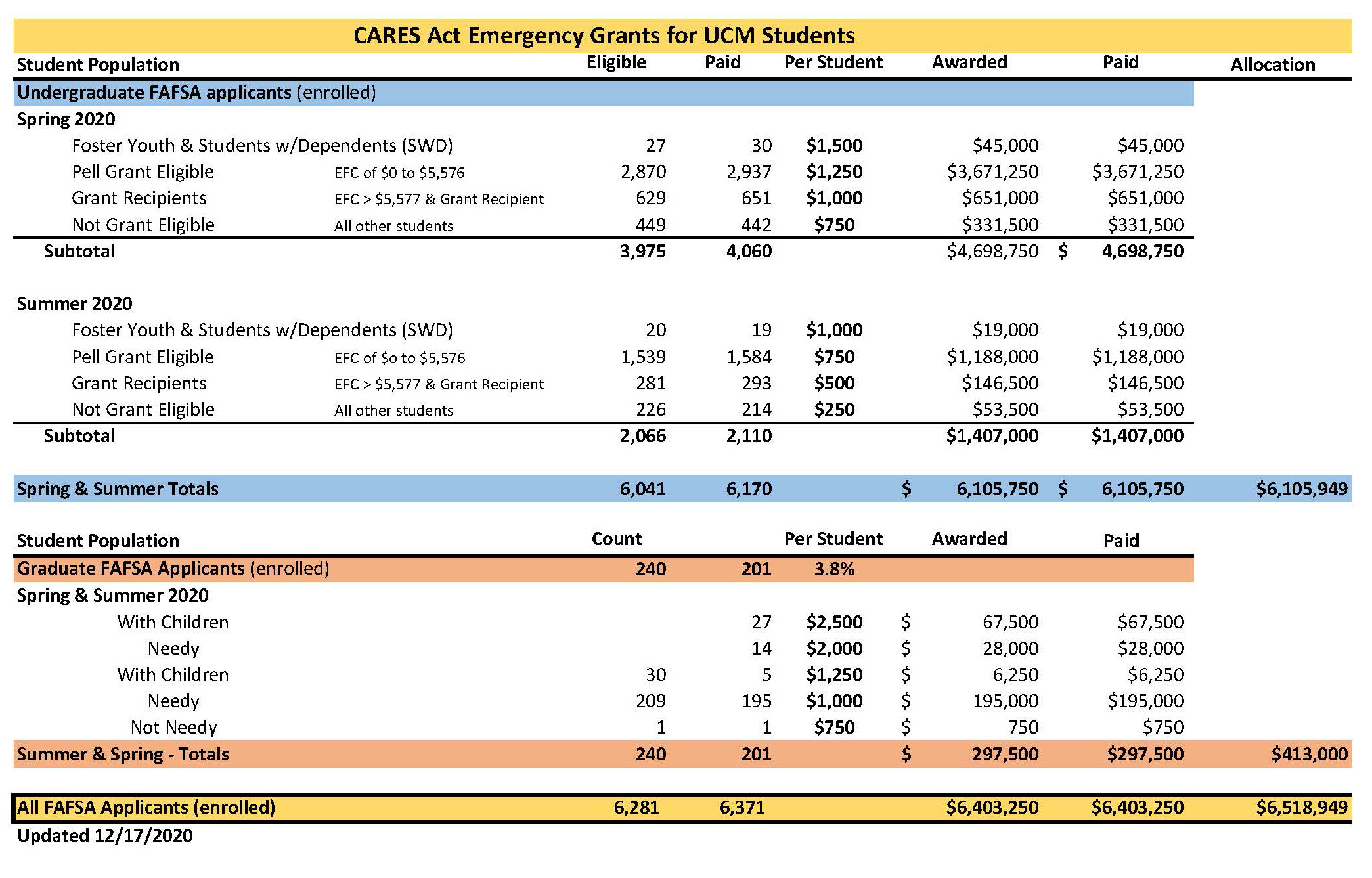Screen dimensions: 1372x878
Task: Click the 2,066 Summer subtotal eligible value
Action: tap(643, 436)
